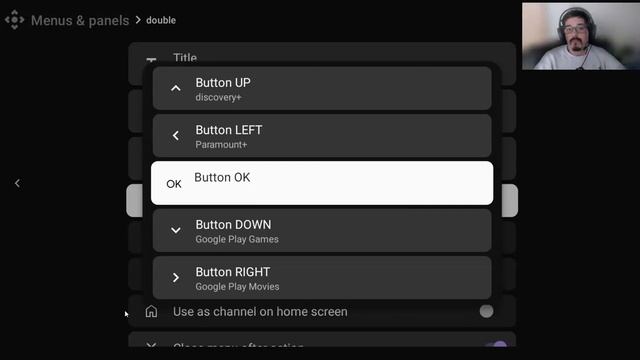Choose the highlighted Button OK entry
This screenshot has width=640, height=360.
tap(322, 183)
